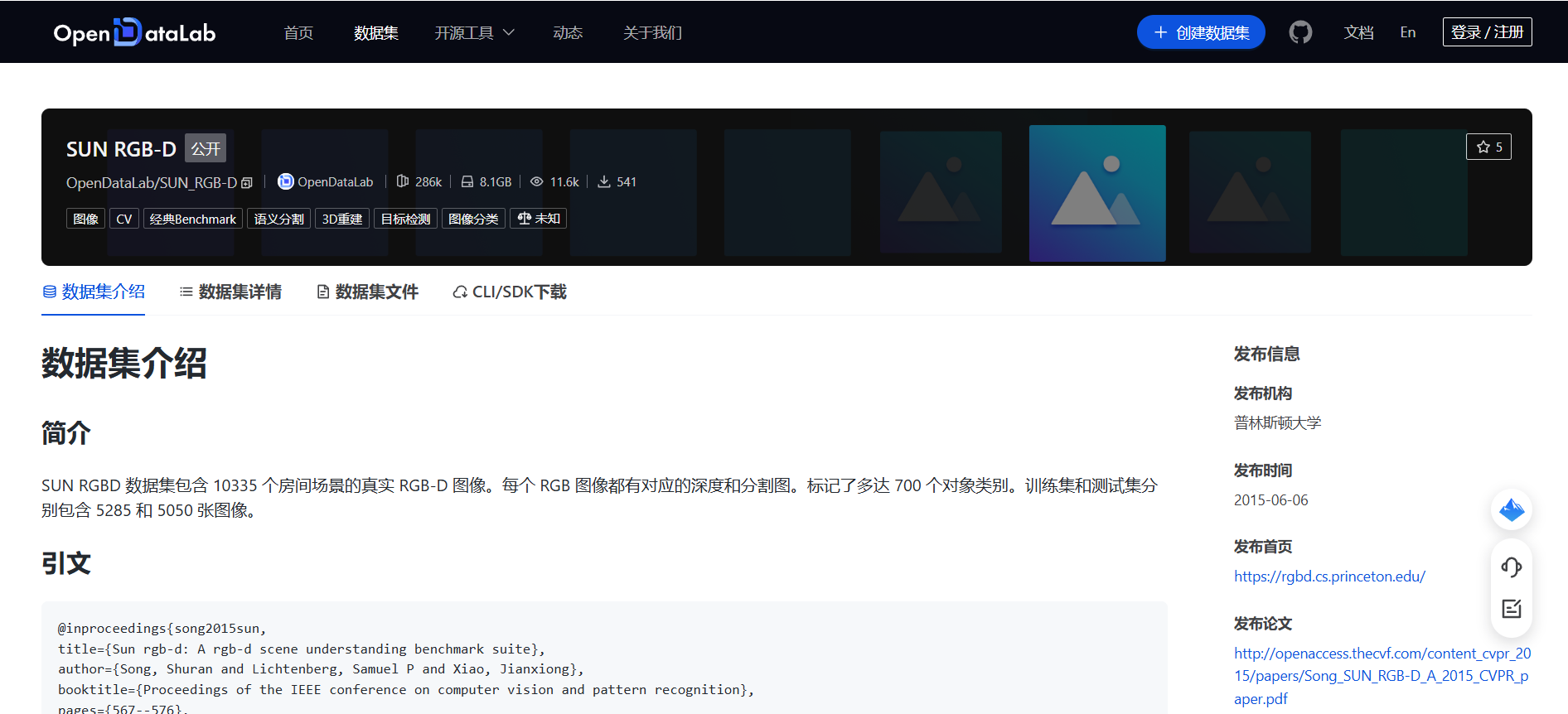Open the 文档 link in header

tap(1358, 32)
